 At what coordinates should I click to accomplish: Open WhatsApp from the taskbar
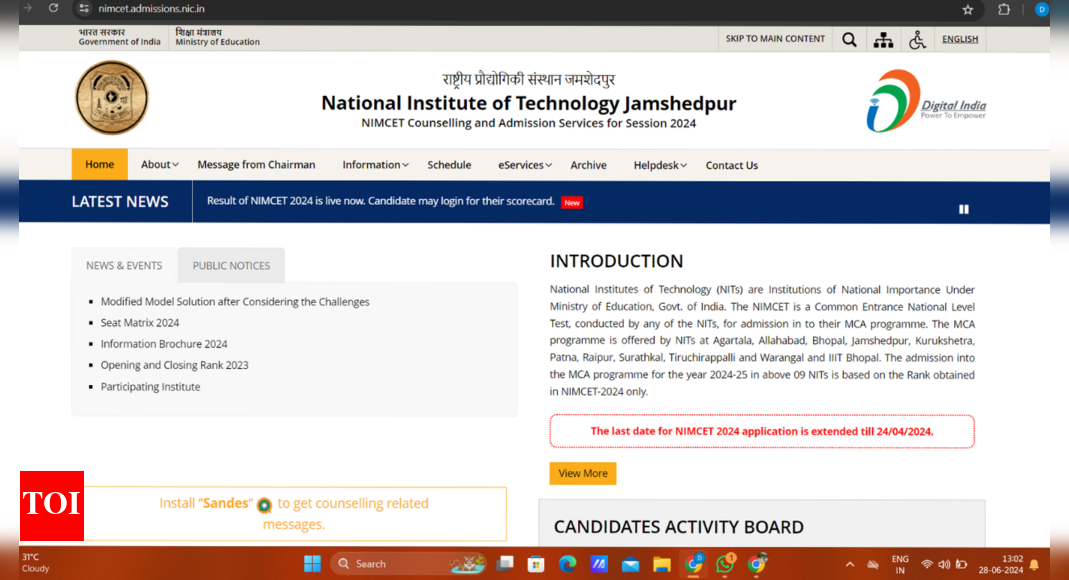727,563
